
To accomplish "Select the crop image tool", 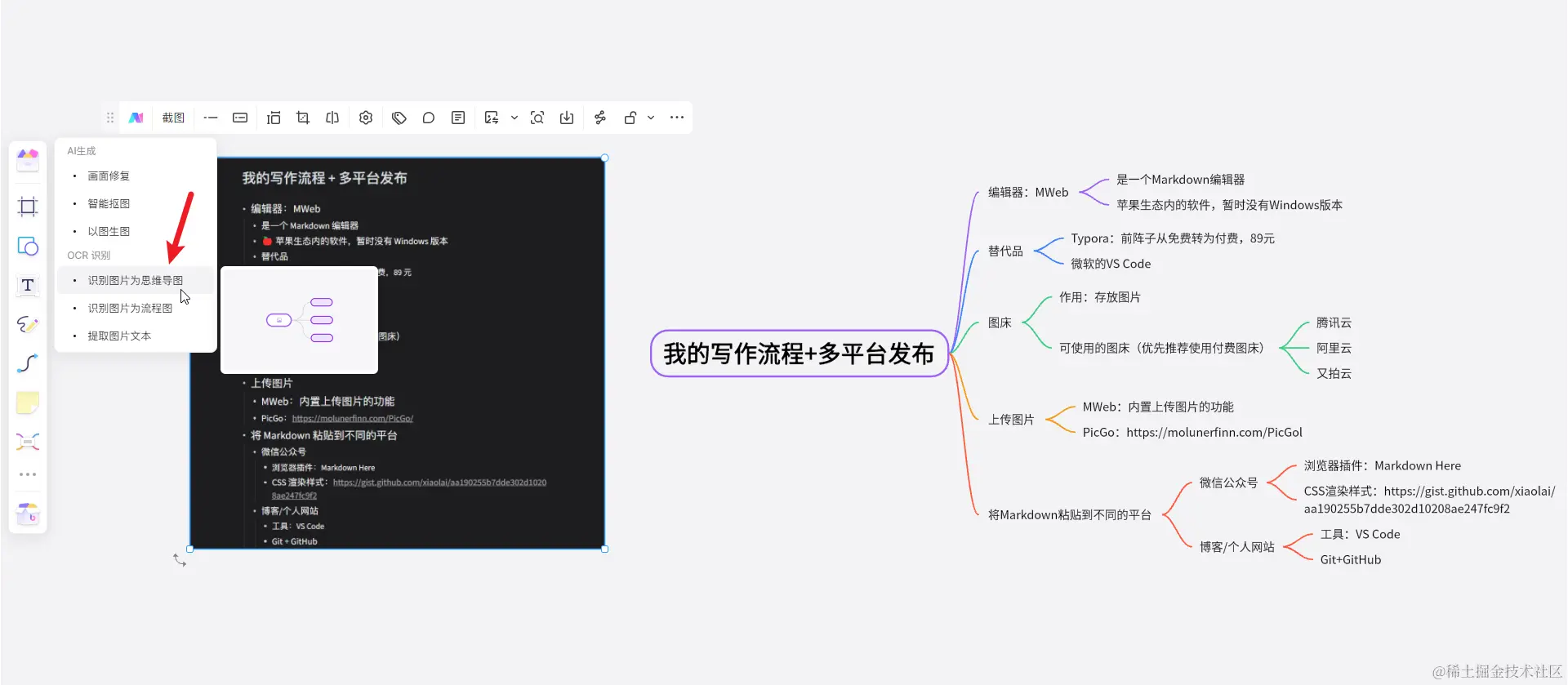I will pos(303,118).
